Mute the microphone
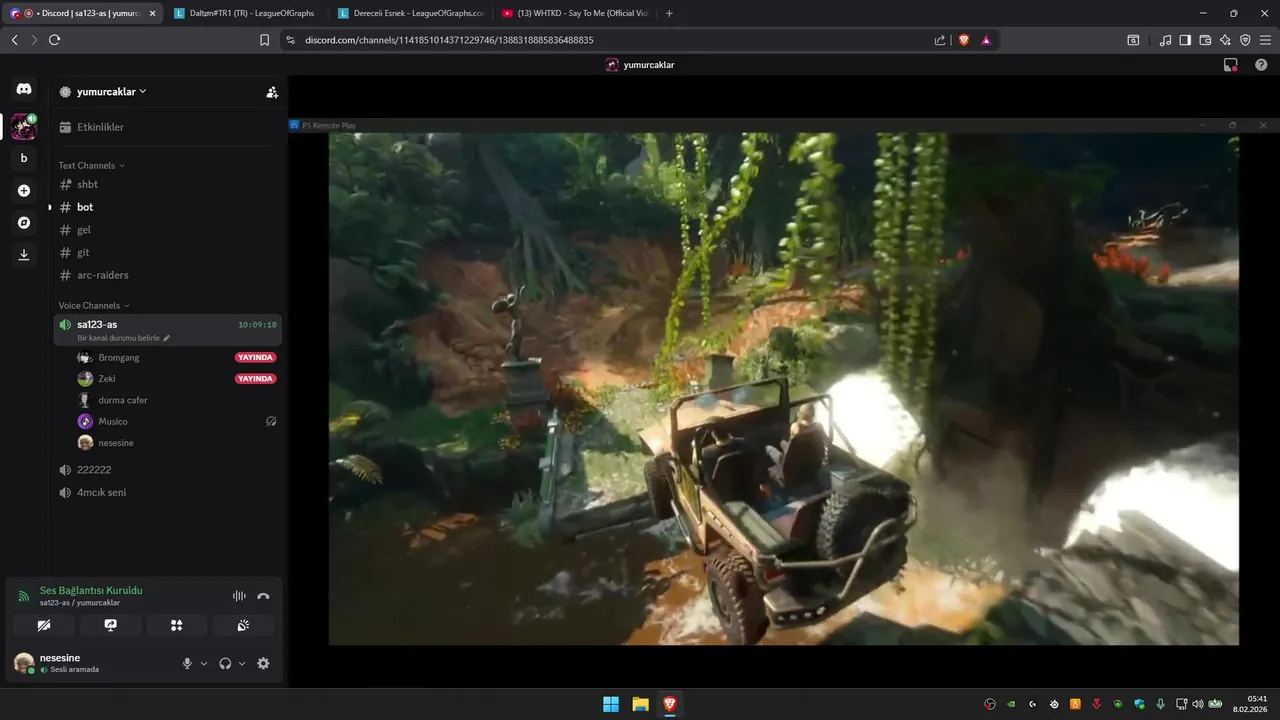Viewport: 1280px width, 720px height. tap(187, 663)
